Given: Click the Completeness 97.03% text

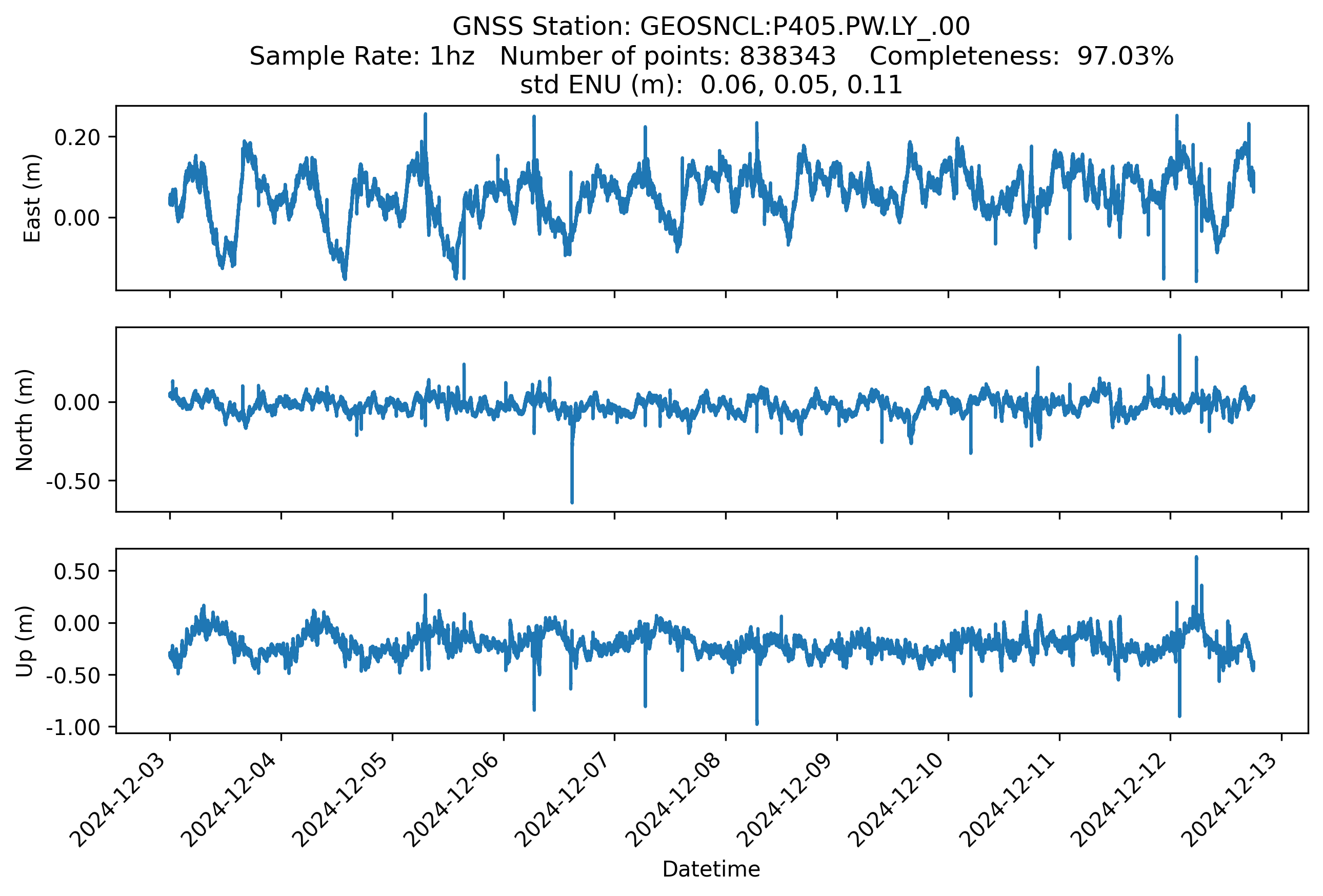Looking at the screenshot, I should click(1021, 56).
